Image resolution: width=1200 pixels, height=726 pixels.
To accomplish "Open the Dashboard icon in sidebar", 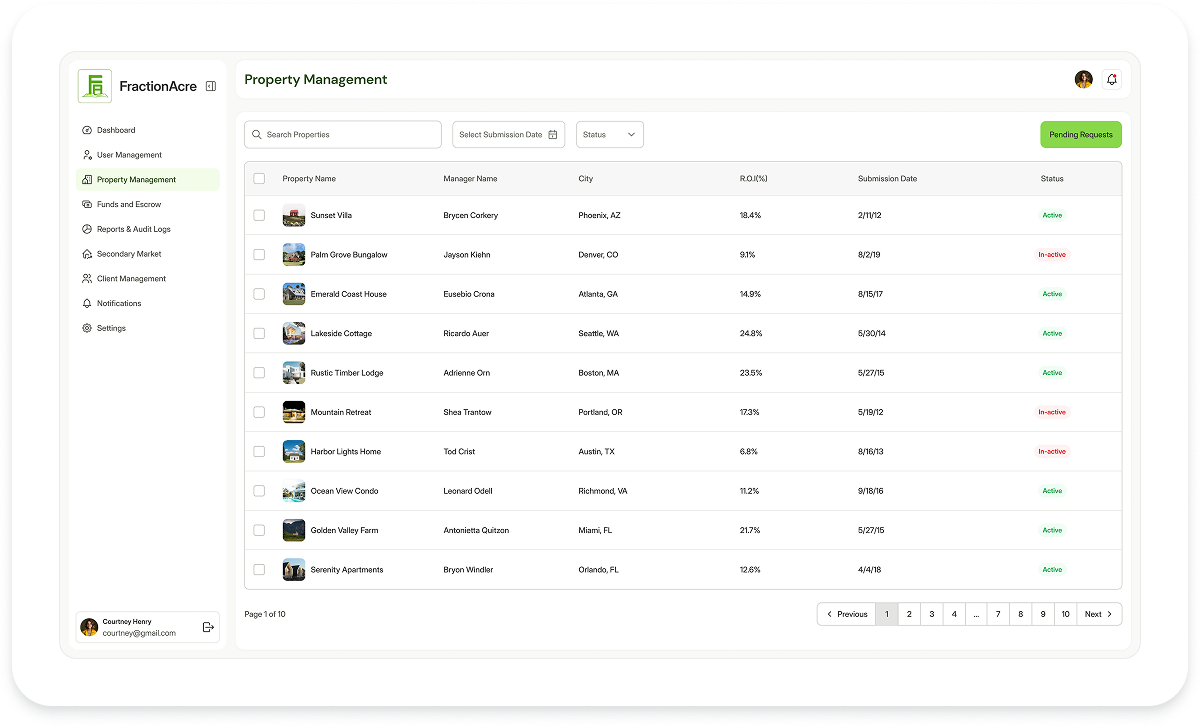I will coord(86,130).
